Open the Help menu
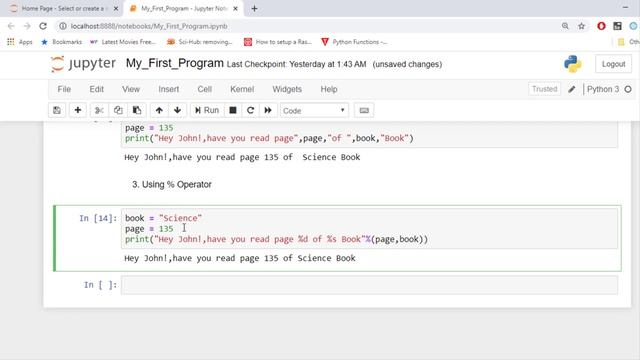The image size is (640, 360). click(329, 89)
